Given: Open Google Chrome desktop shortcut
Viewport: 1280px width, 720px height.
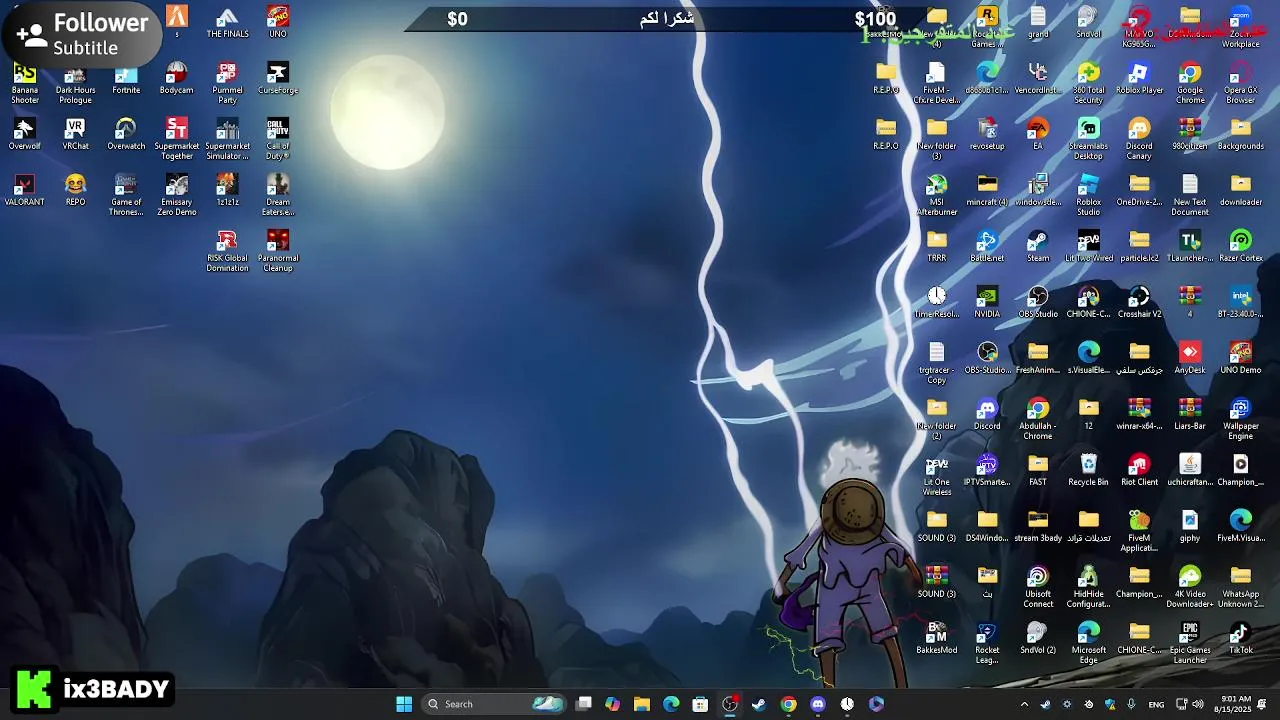Looking at the screenshot, I should pyautogui.click(x=1190, y=83).
